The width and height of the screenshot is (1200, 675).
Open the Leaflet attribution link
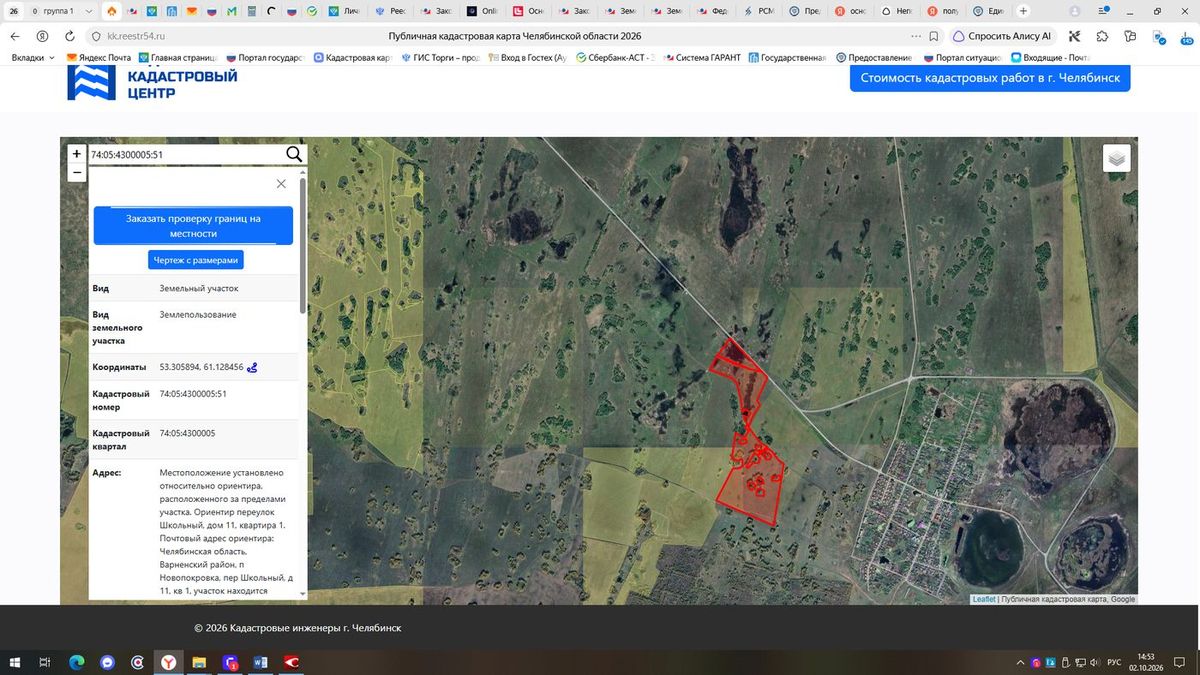click(x=983, y=599)
